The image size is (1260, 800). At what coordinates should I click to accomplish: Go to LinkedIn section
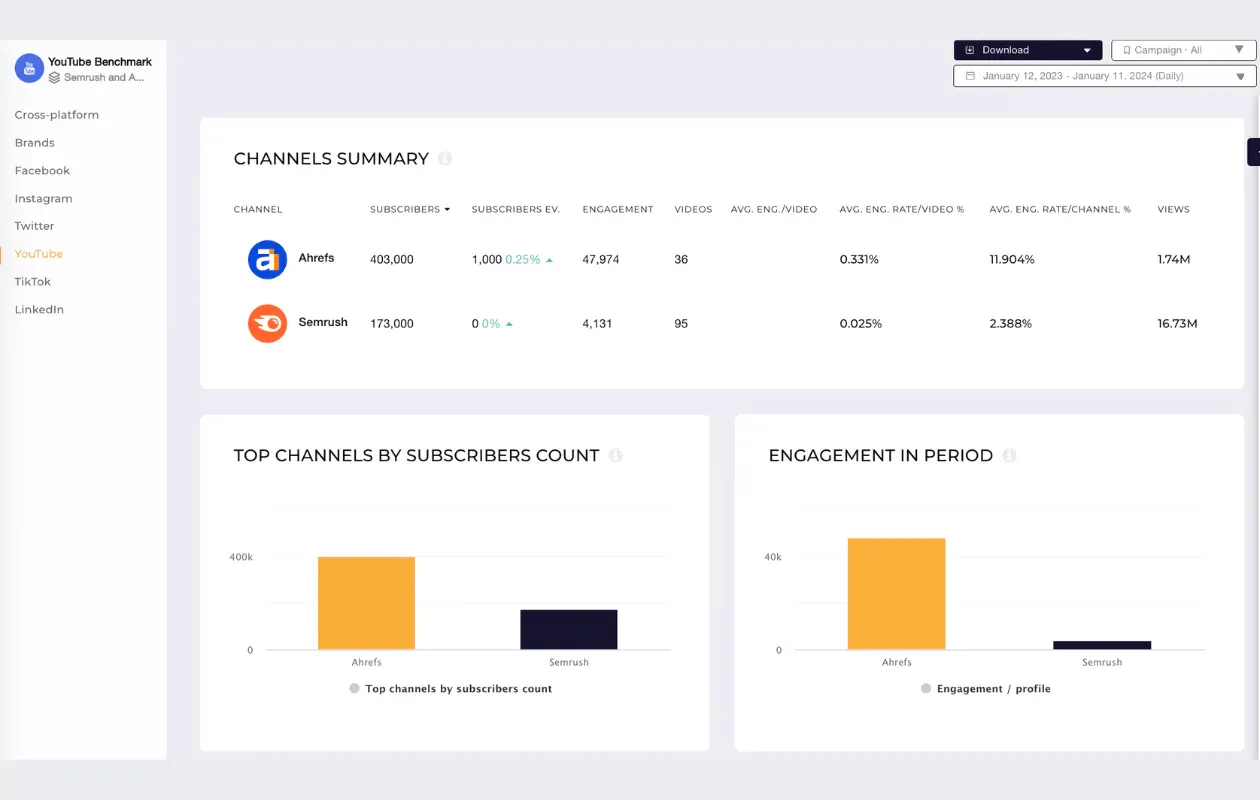pos(39,310)
